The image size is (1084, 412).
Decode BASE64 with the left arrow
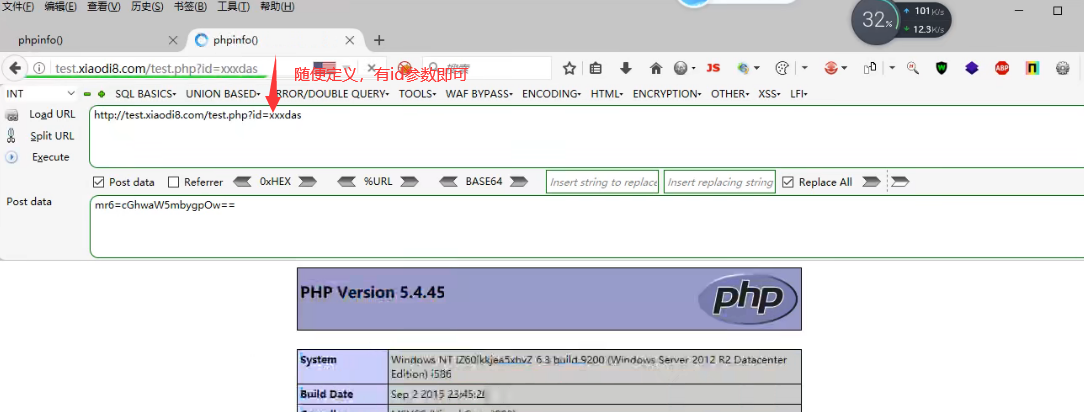[x=449, y=182]
